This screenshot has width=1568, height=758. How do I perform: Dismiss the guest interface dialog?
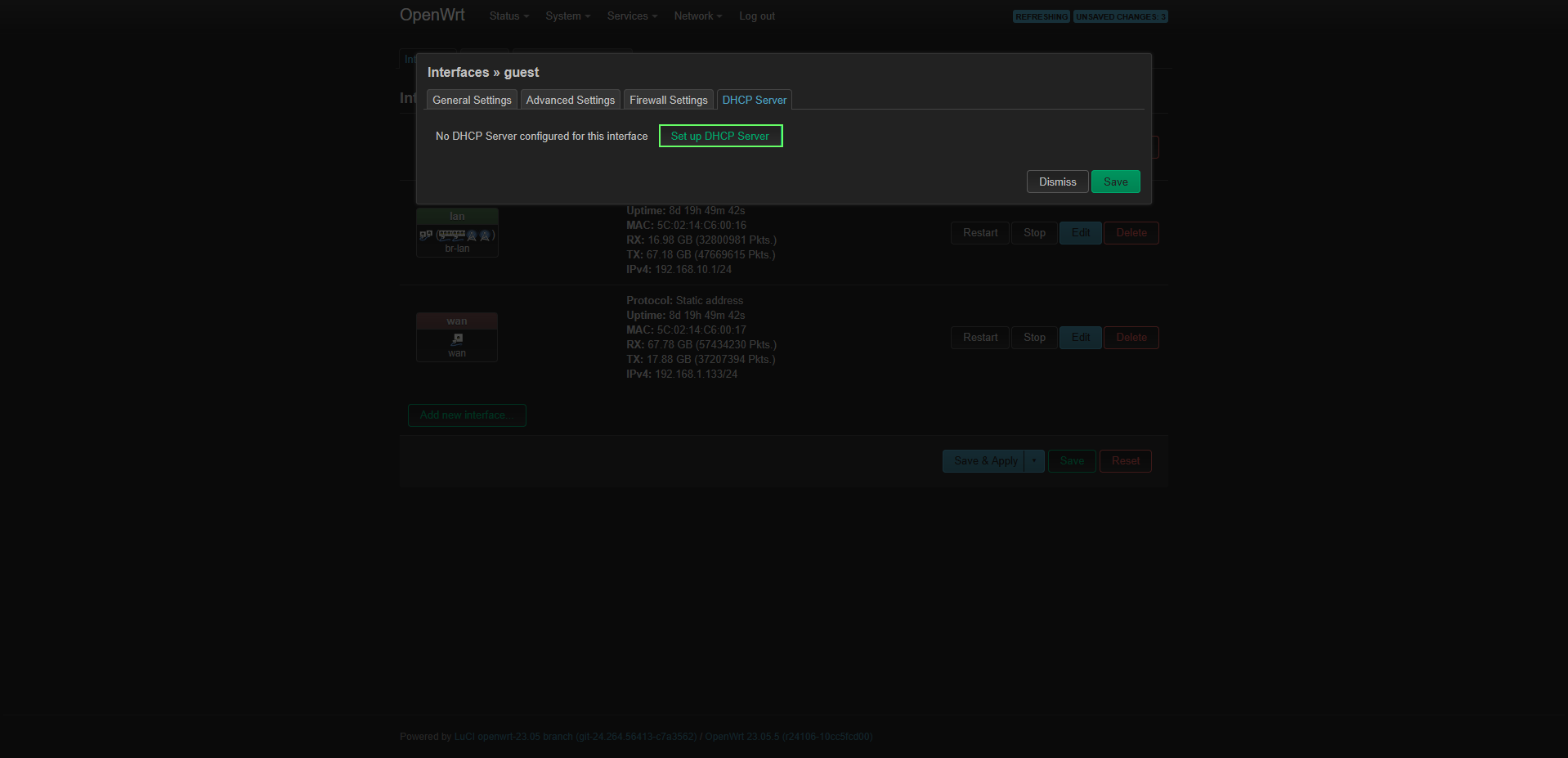(x=1057, y=182)
